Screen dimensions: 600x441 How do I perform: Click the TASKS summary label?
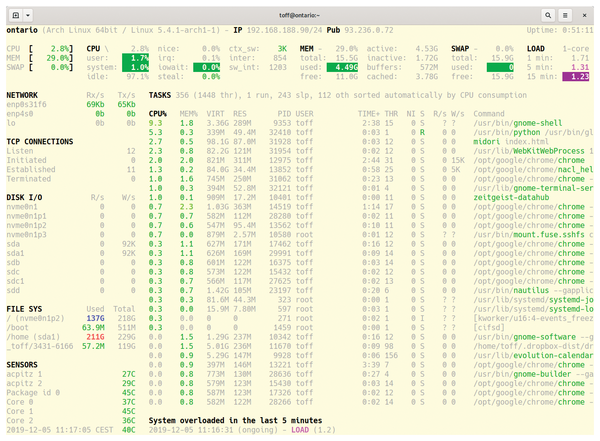pyautogui.click(x=160, y=95)
